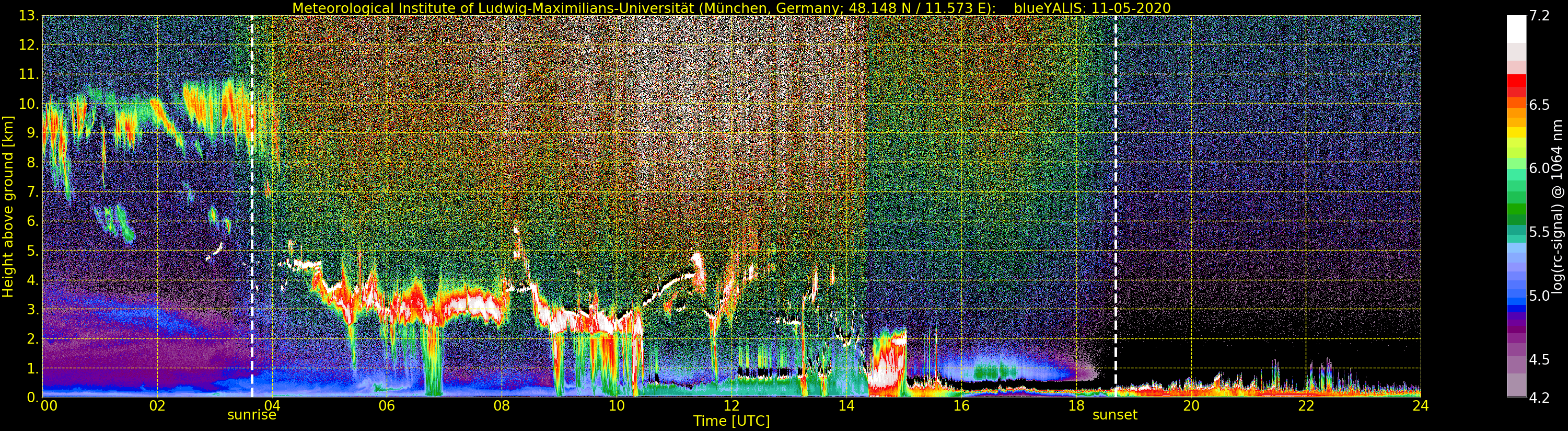Select the "sunset" label below the time axis
Image resolution: width=1568 pixels, height=431 pixels.
(1115, 415)
